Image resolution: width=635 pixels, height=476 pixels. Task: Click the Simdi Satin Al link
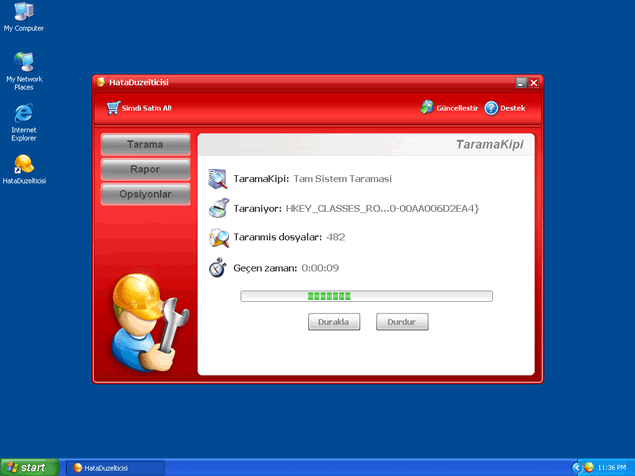point(147,108)
